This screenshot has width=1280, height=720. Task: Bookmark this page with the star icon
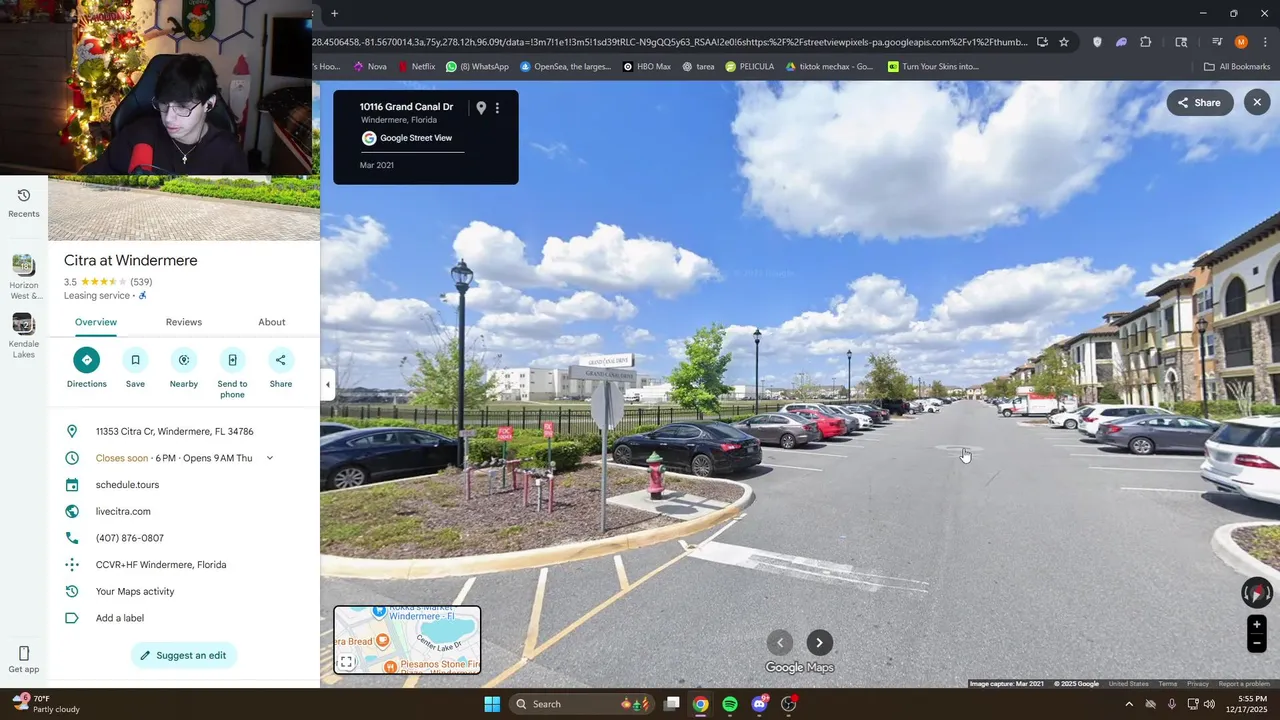(1064, 42)
